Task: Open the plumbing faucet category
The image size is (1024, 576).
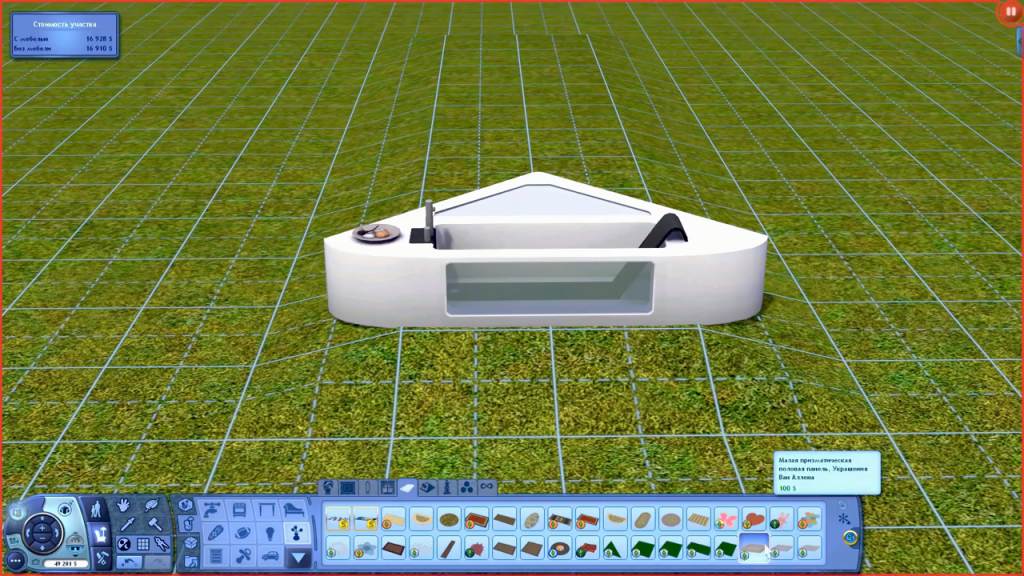Action: [x=212, y=509]
